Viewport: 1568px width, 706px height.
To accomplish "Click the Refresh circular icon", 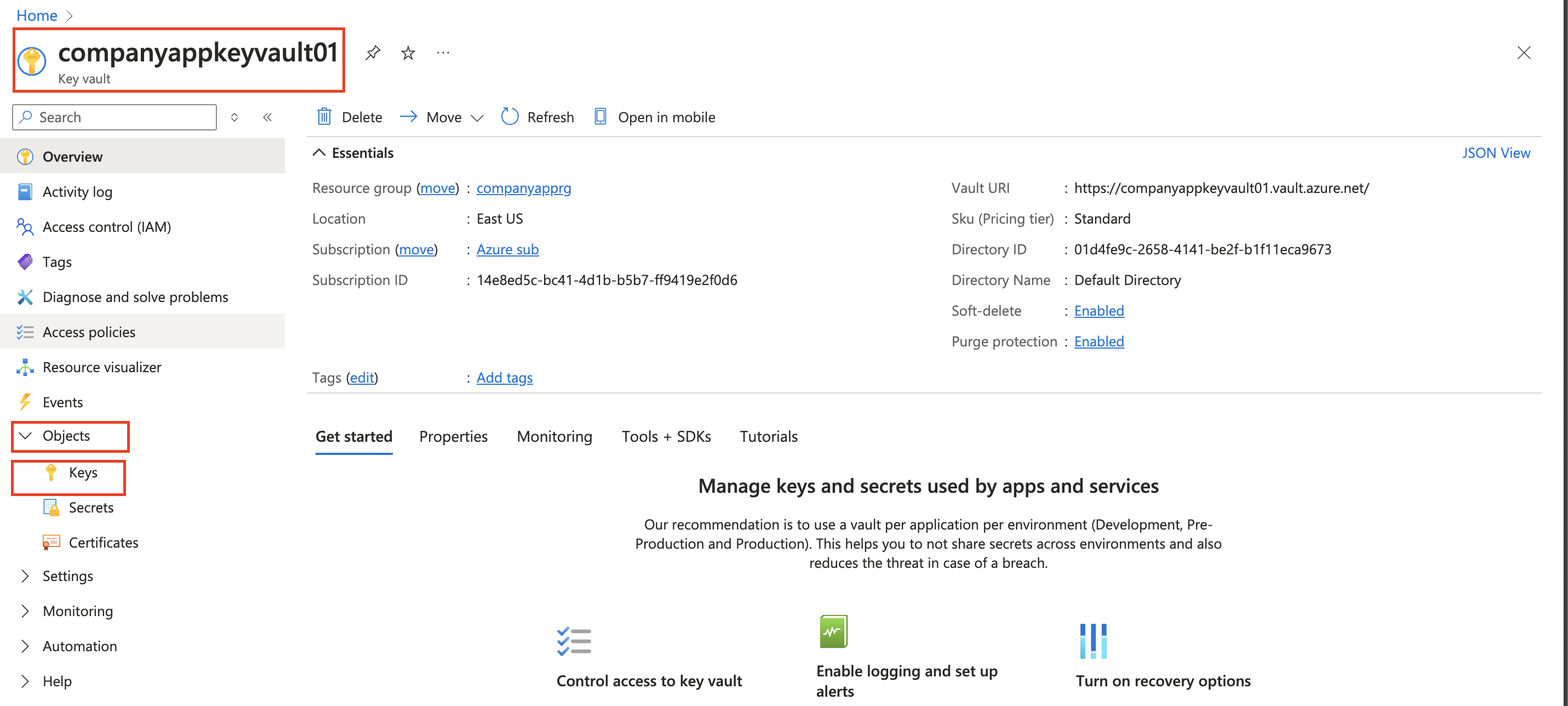I will pos(510,116).
